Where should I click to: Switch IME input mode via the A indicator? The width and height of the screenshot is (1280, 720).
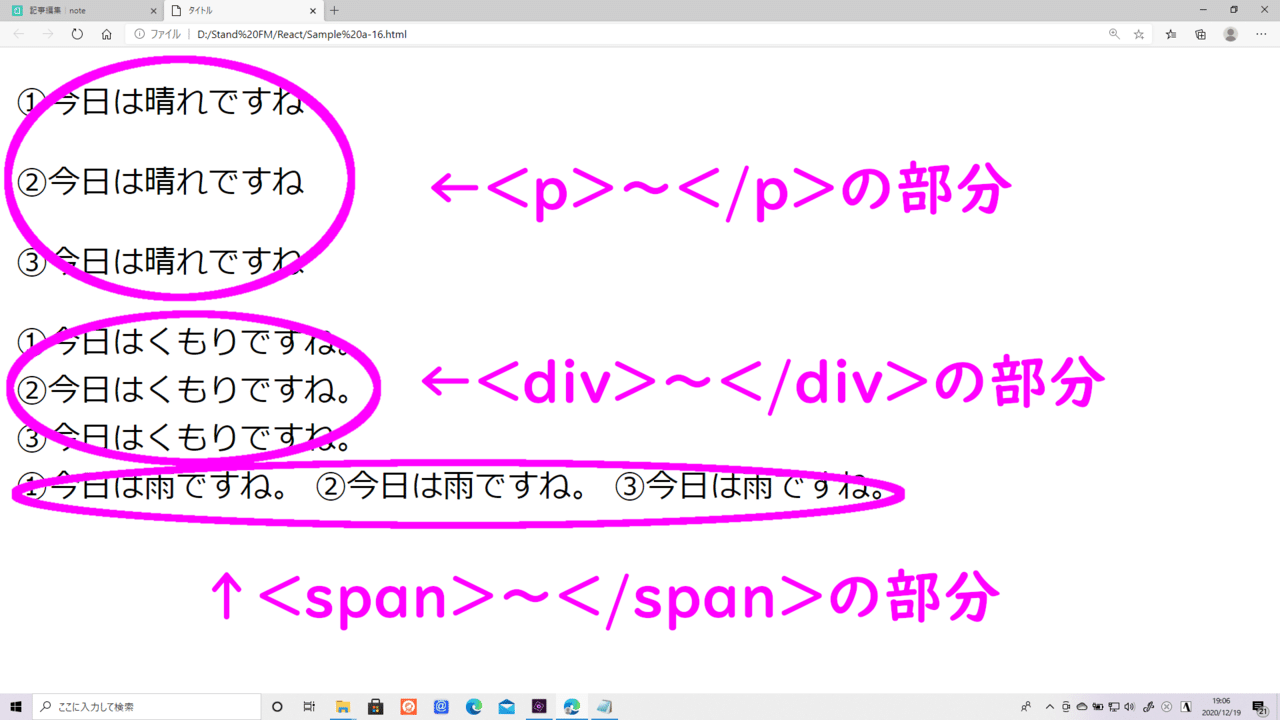[1185, 707]
